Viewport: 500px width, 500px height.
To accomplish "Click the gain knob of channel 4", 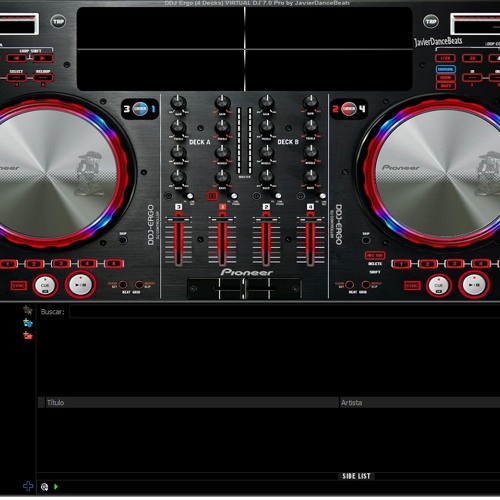I will (x=310, y=103).
